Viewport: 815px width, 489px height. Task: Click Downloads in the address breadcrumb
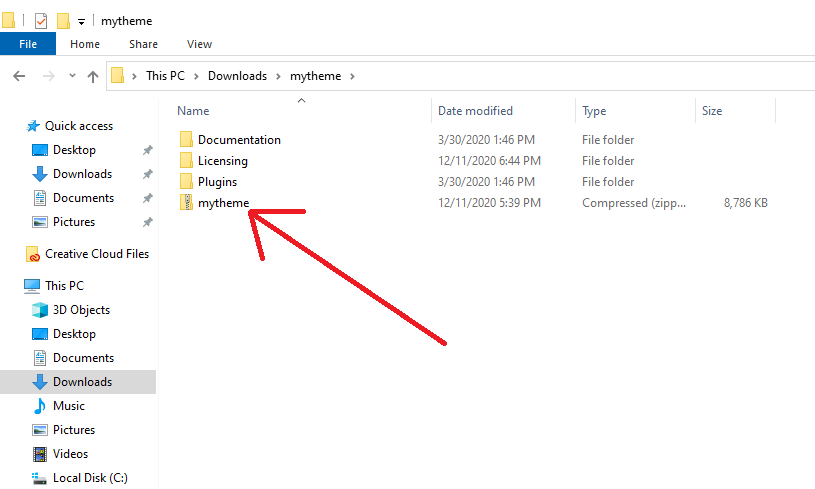pos(237,76)
